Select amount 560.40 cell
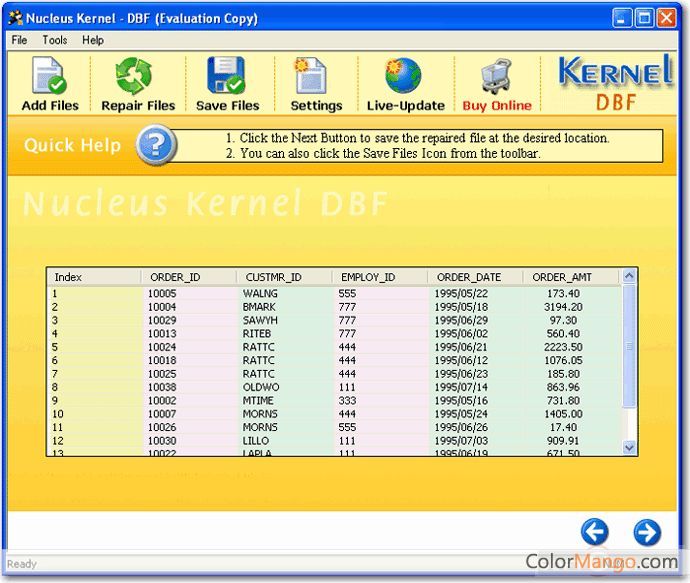The width and height of the screenshot is (690, 583). click(x=563, y=334)
